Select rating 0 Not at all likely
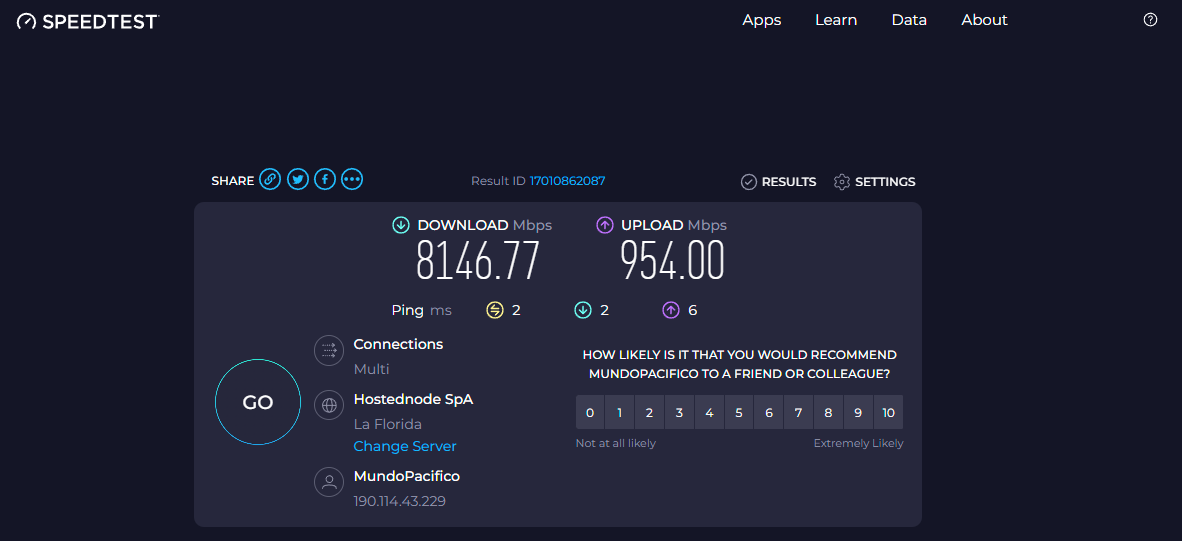 pyautogui.click(x=590, y=412)
